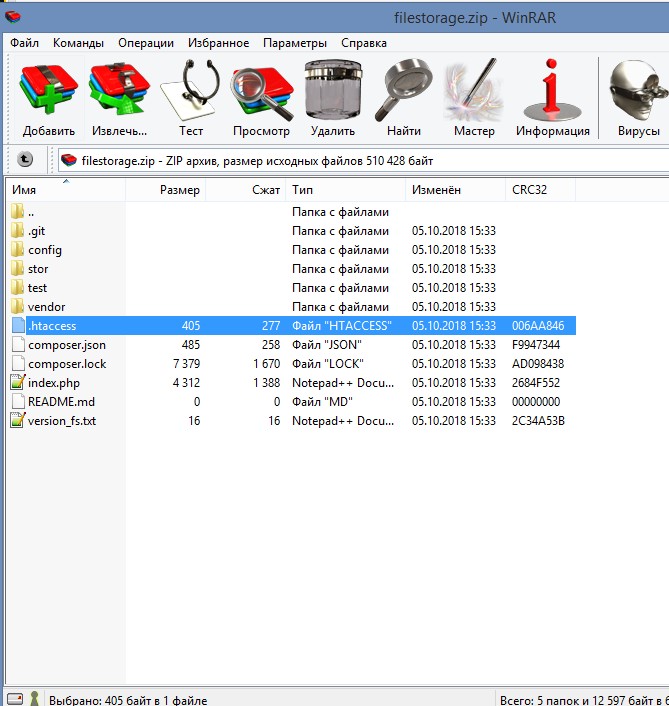
Task: Click the Удалить (Delete) jar icon
Action: click(333, 89)
